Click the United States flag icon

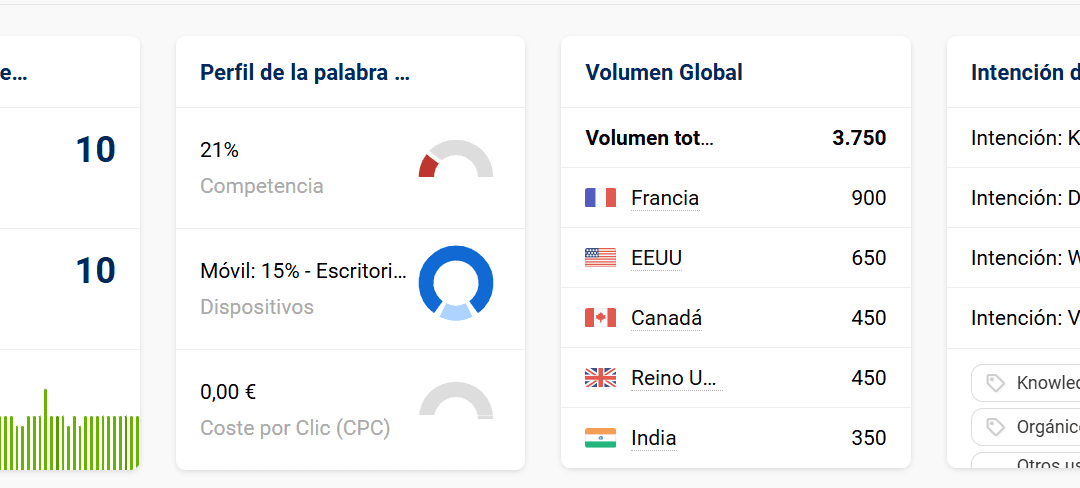600,258
